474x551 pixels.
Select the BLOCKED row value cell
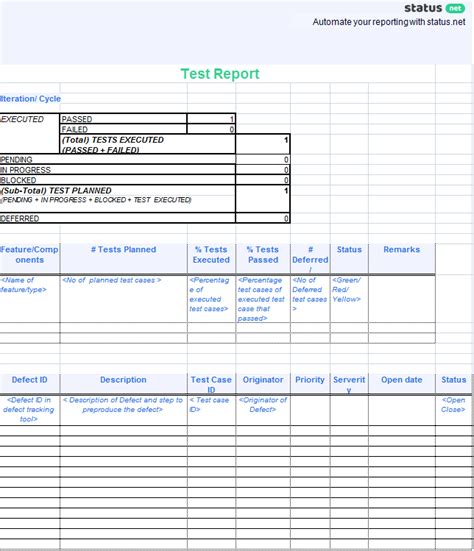pyautogui.click(x=263, y=180)
